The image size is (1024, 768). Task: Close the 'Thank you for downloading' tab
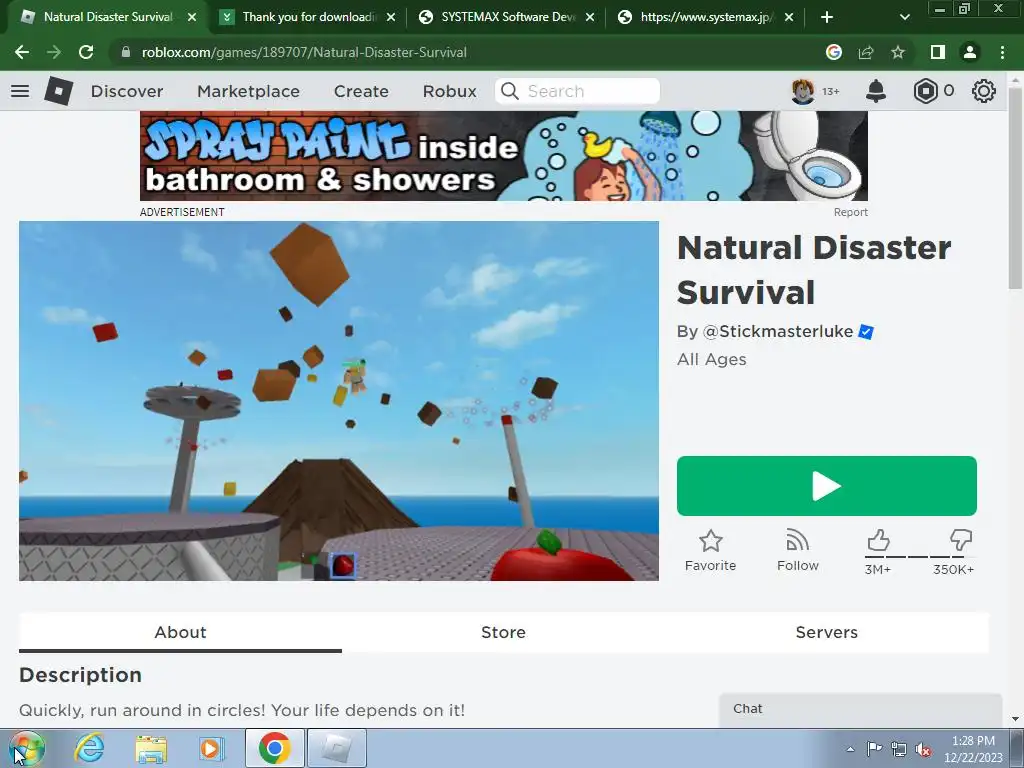click(x=391, y=17)
